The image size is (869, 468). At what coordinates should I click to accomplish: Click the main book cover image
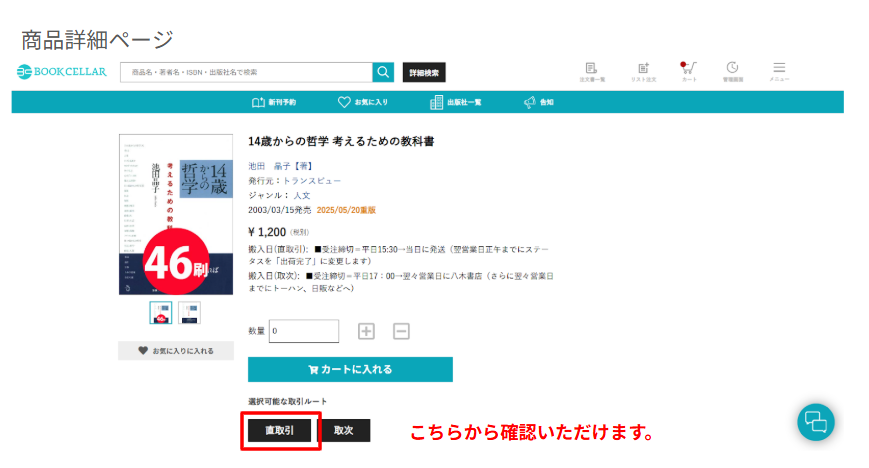click(176, 214)
